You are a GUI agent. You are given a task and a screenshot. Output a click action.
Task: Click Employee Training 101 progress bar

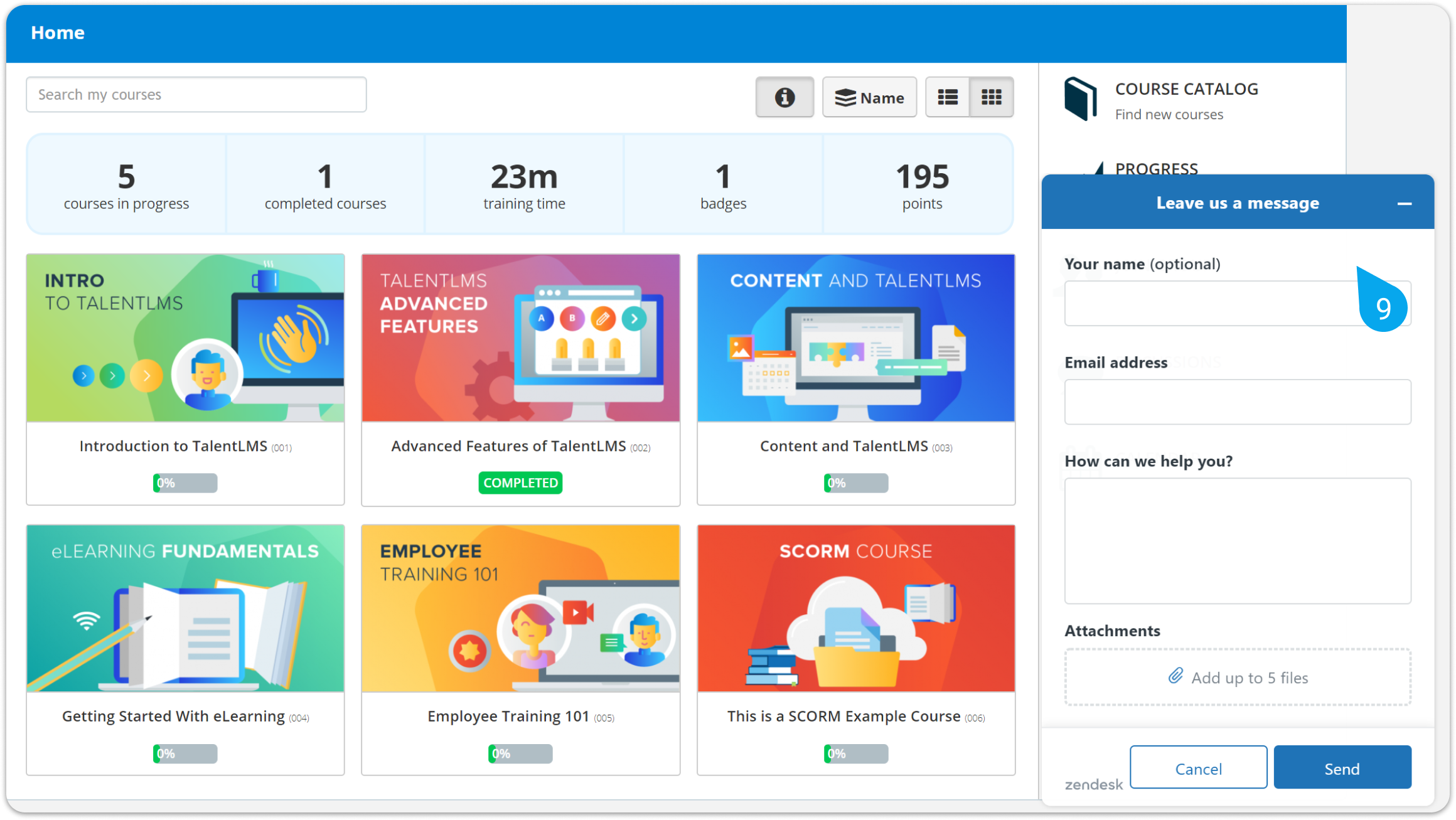click(521, 753)
